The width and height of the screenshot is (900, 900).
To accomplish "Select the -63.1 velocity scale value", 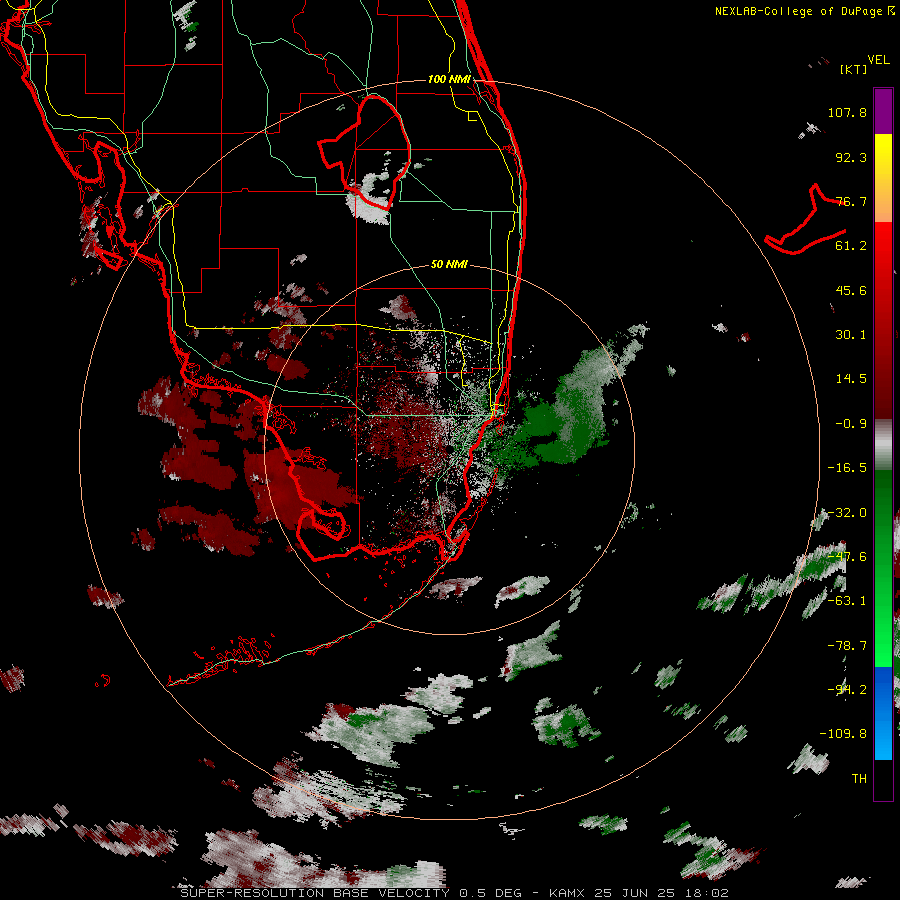I will [847, 601].
